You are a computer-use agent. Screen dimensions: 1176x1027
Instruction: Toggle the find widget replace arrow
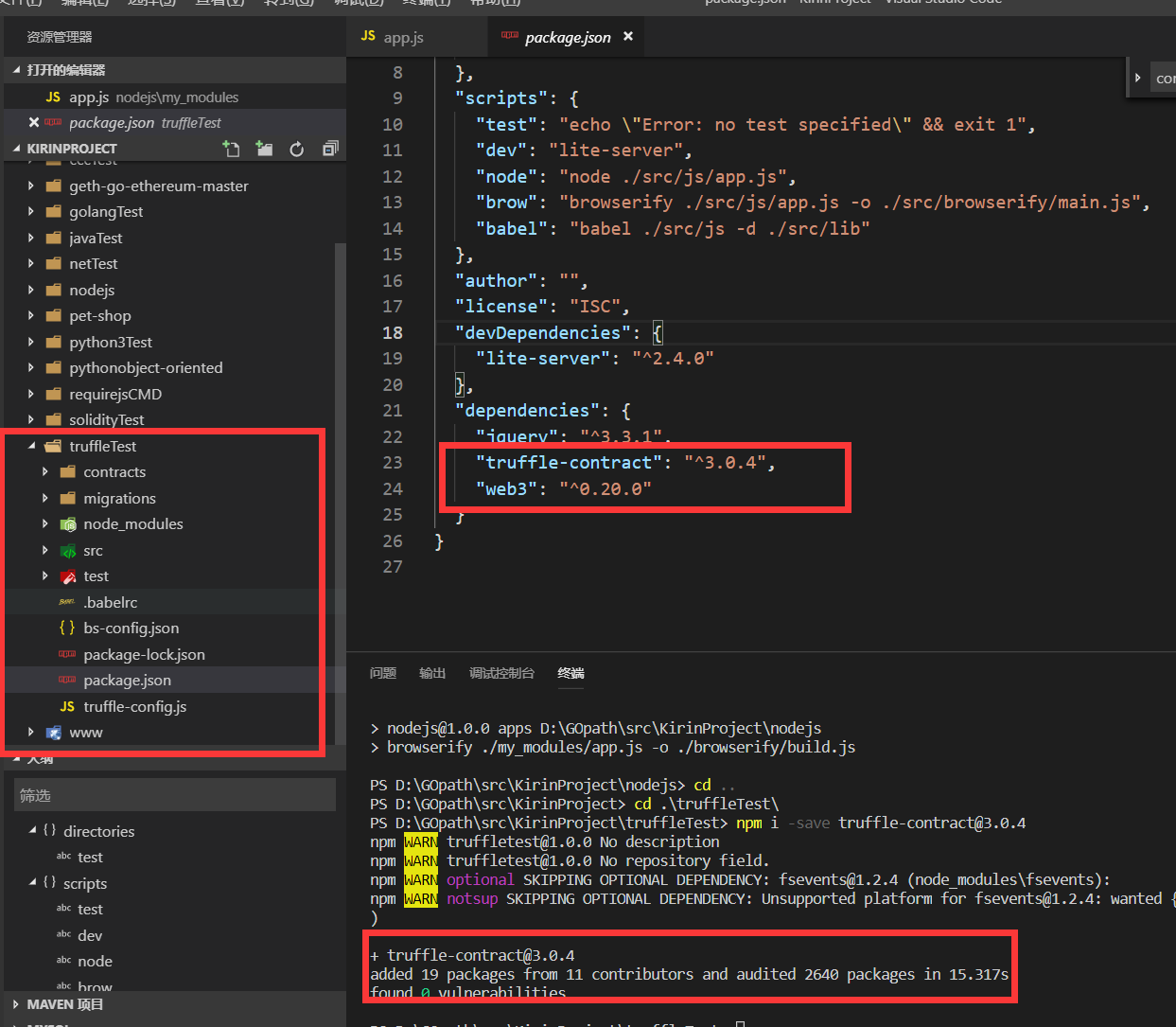pyautogui.click(x=1137, y=78)
